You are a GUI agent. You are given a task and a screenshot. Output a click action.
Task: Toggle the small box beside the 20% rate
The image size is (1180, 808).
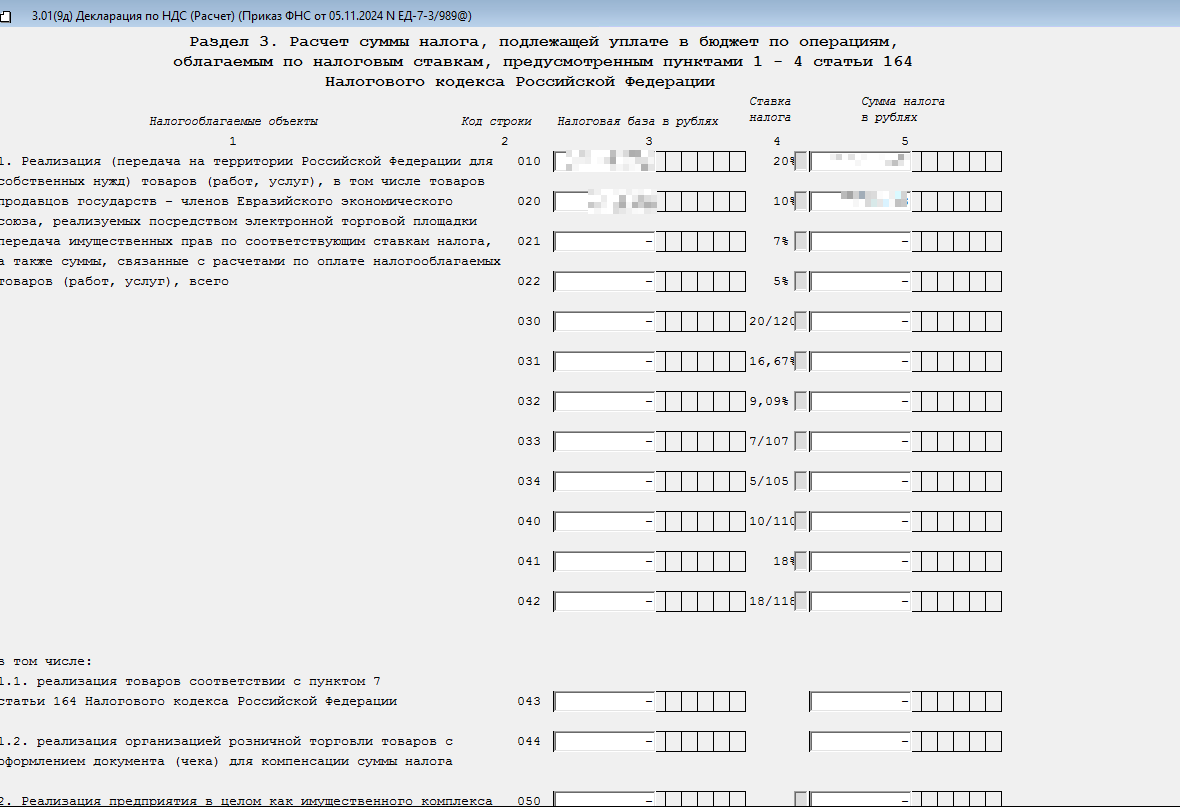tap(800, 162)
